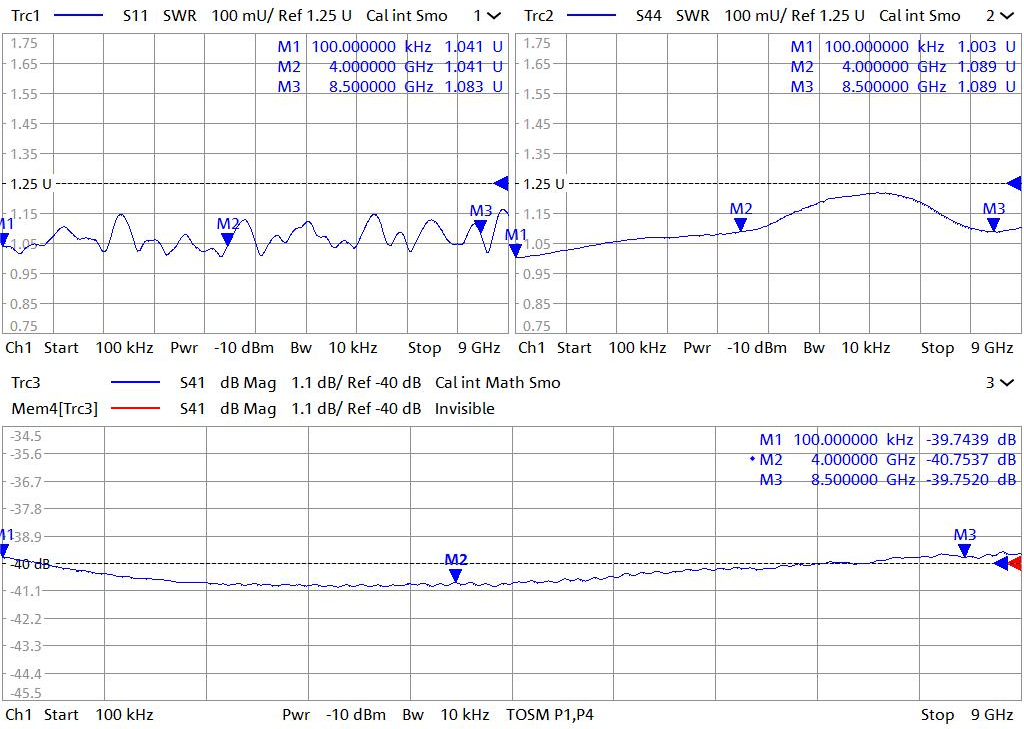The height and width of the screenshot is (729, 1024).
Task: Click blue reference level triangle in S11 diagram
Action: [502, 183]
